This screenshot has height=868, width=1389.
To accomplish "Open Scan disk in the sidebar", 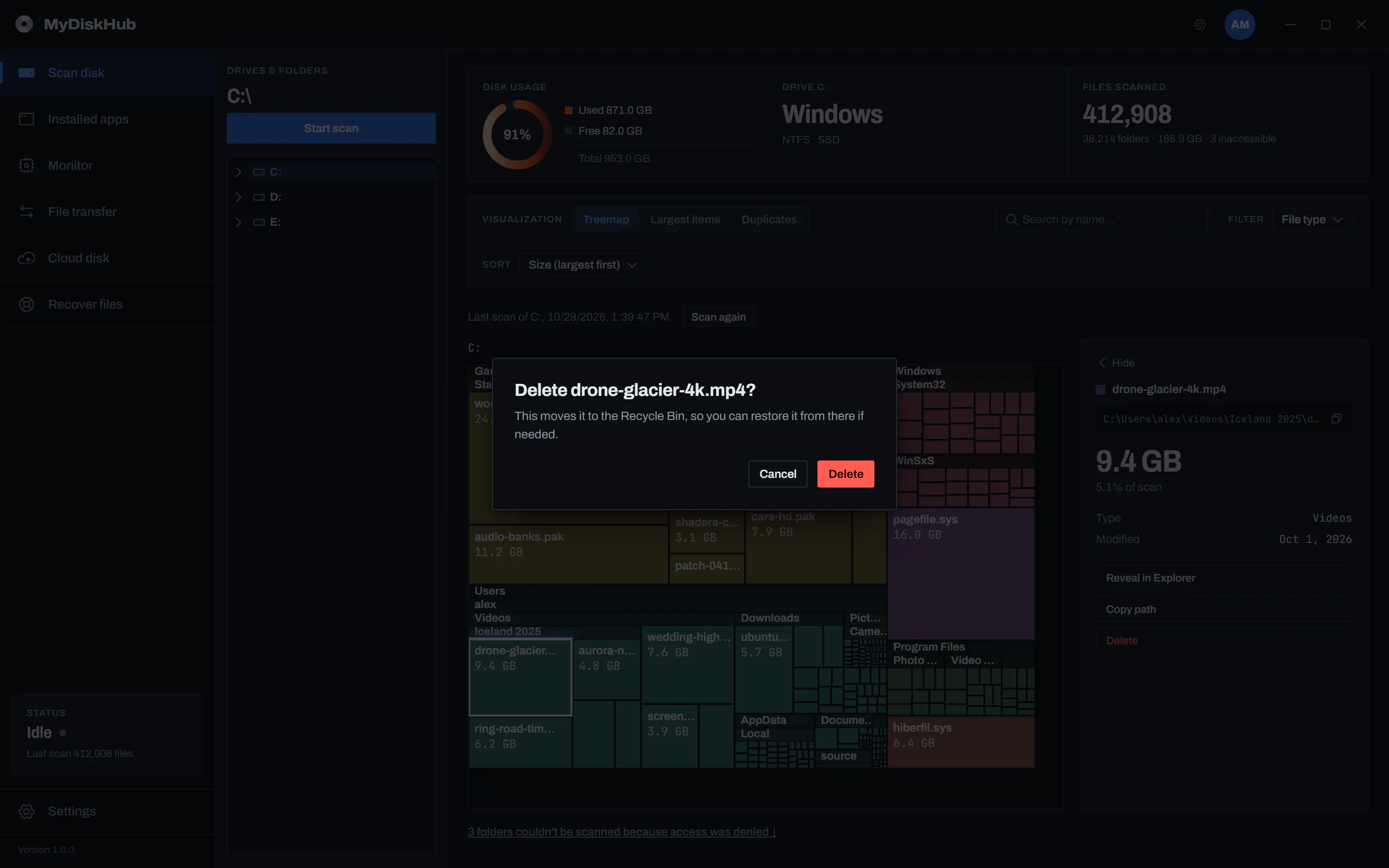I will pos(108,73).
